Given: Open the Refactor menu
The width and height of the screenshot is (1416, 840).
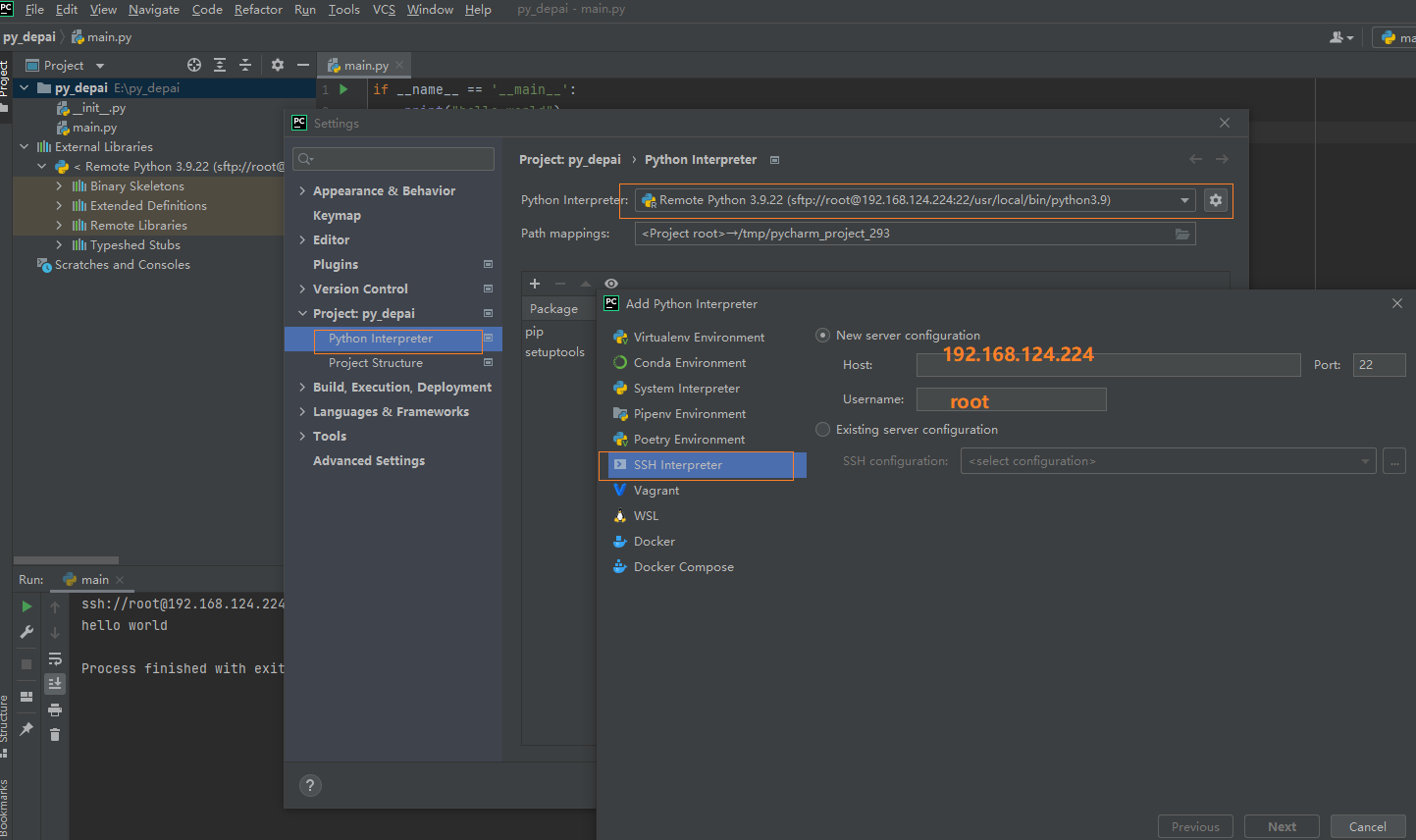Looking at the screenshot, I should 258,10.
